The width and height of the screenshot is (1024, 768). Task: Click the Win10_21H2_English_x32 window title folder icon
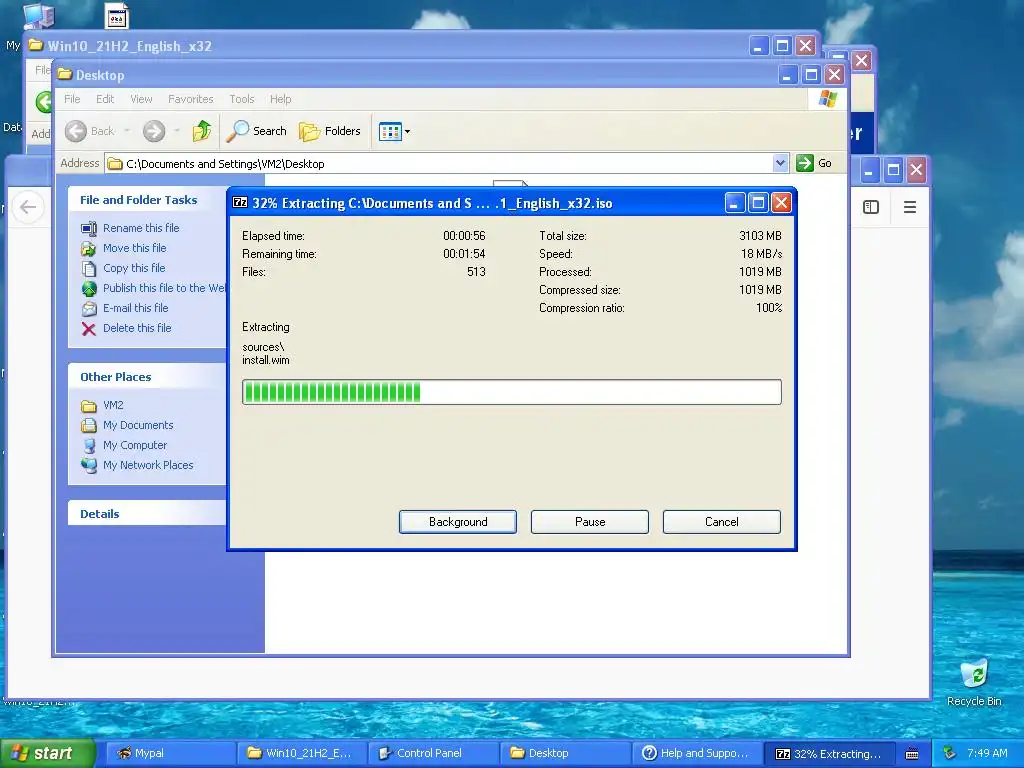(36, 45)
